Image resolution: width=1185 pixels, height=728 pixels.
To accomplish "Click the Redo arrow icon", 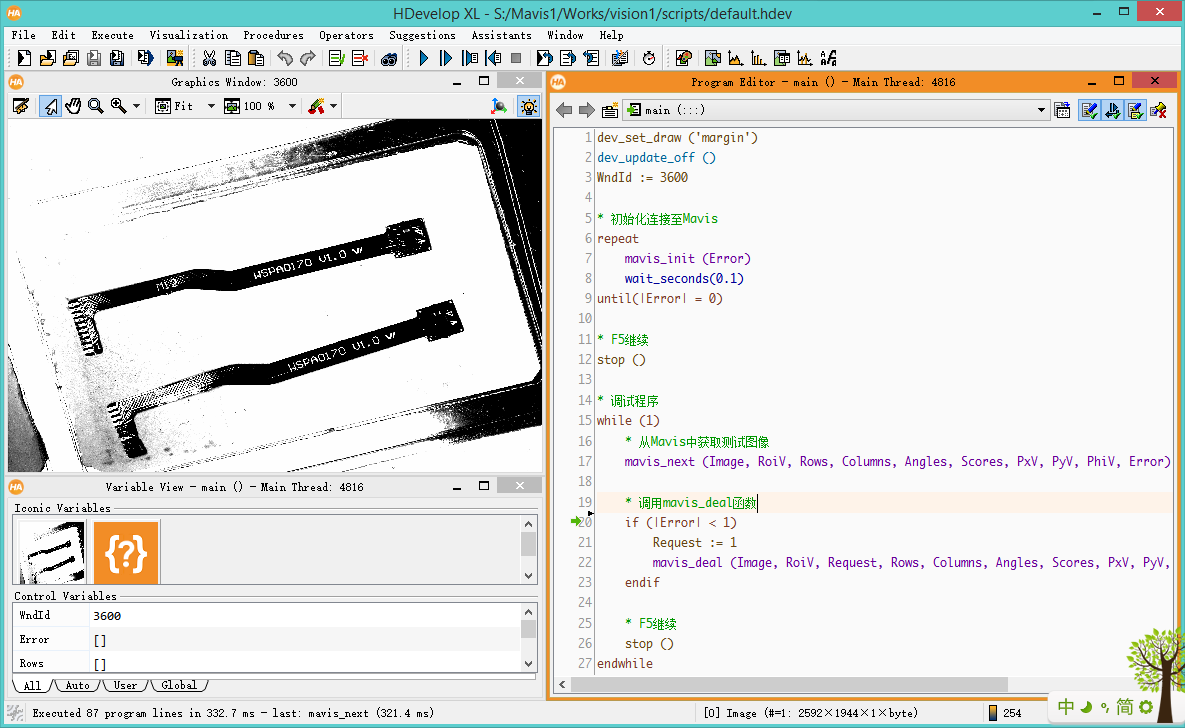I will (x=308, y=58).
